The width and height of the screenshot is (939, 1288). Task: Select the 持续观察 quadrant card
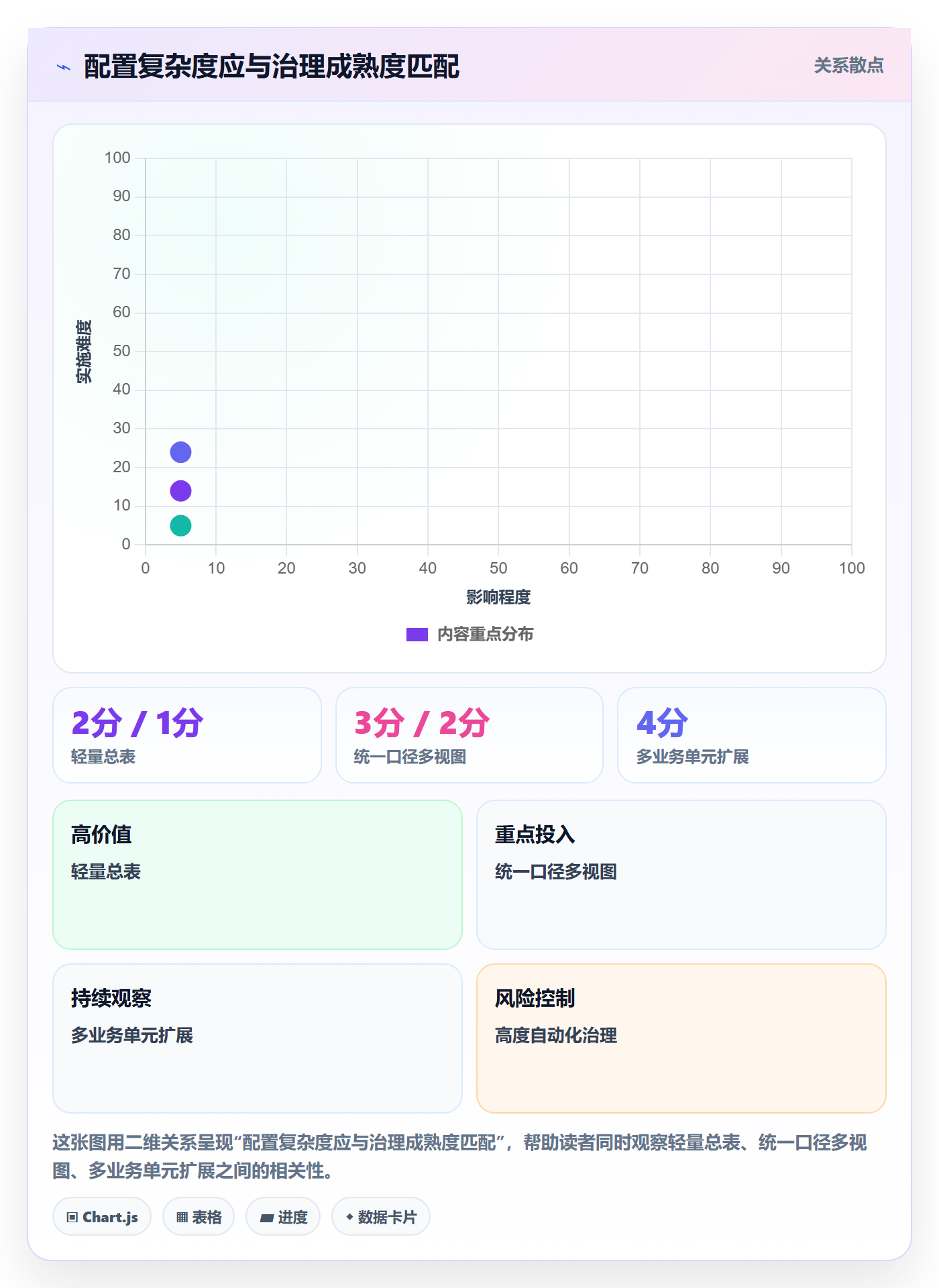[x=258, y=1038]
